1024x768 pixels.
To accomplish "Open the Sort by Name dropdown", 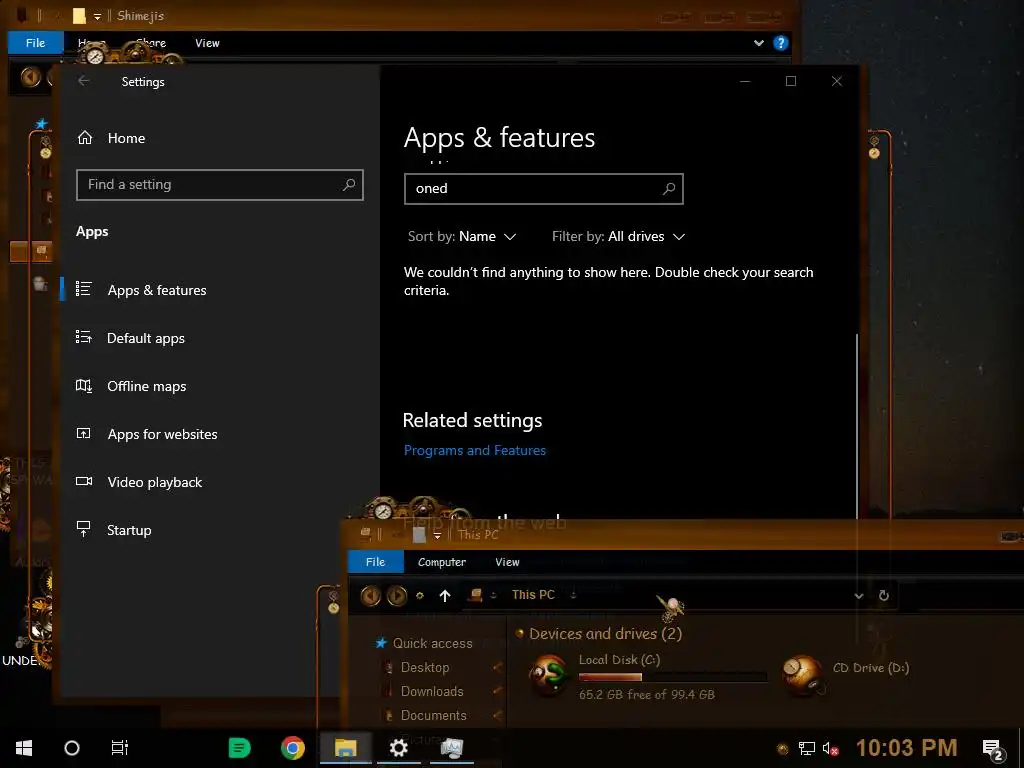I will click(462, 236).
